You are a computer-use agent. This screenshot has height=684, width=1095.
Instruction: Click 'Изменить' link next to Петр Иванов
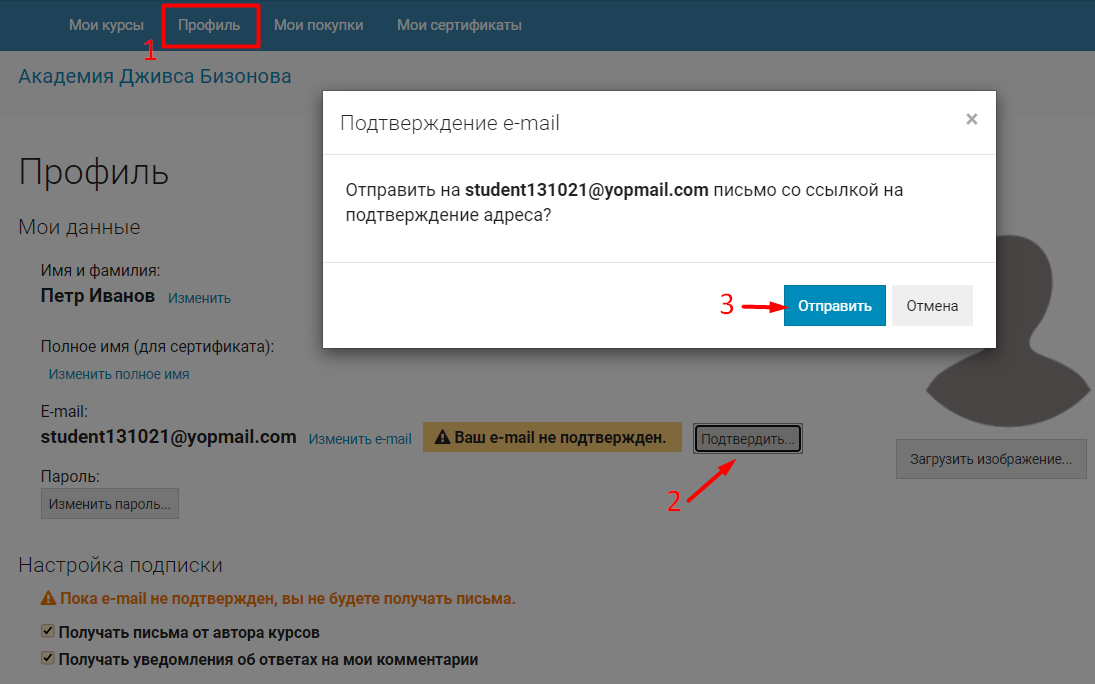199,298
